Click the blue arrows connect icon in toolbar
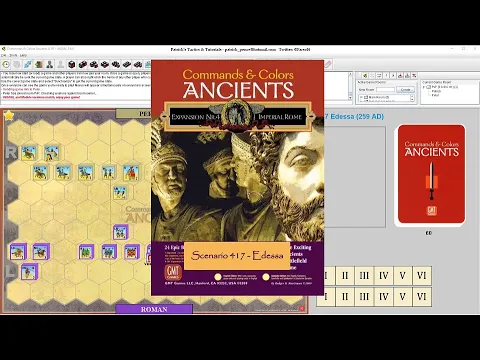480x360 pixels. coord(28,64)
